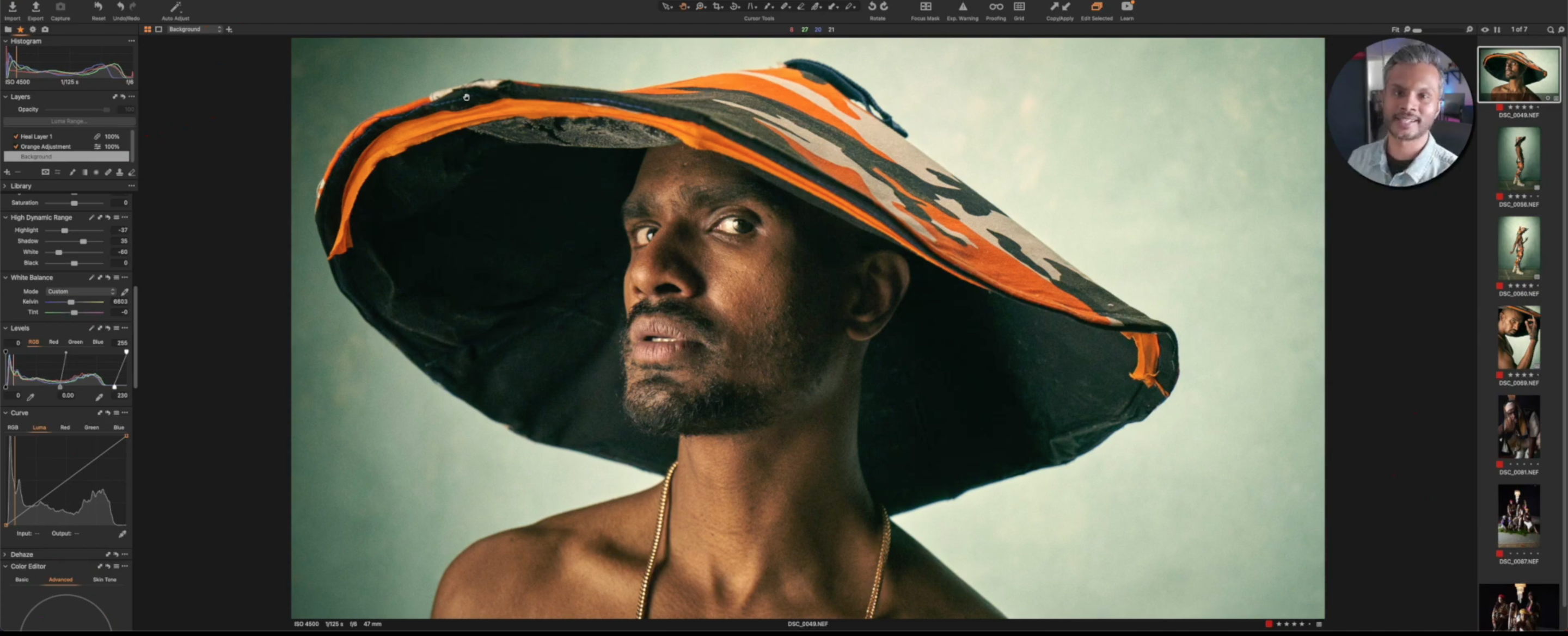Open the White Balance Mode dropdown

[81, 292]
